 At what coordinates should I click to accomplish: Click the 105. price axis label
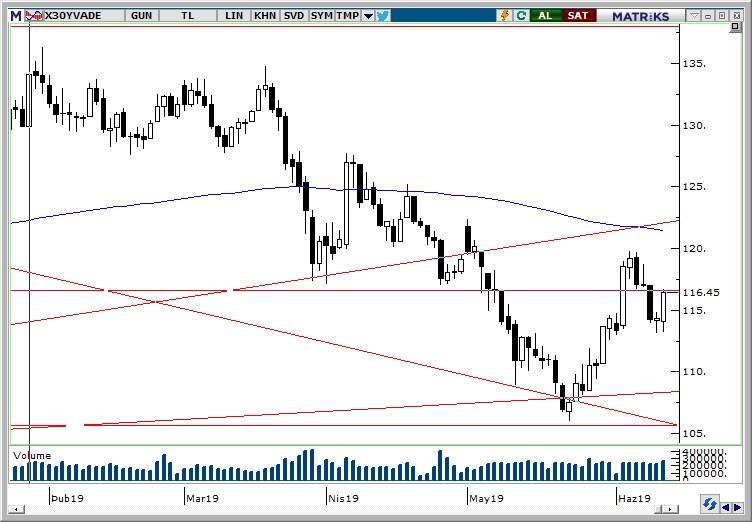pos(694,433)
